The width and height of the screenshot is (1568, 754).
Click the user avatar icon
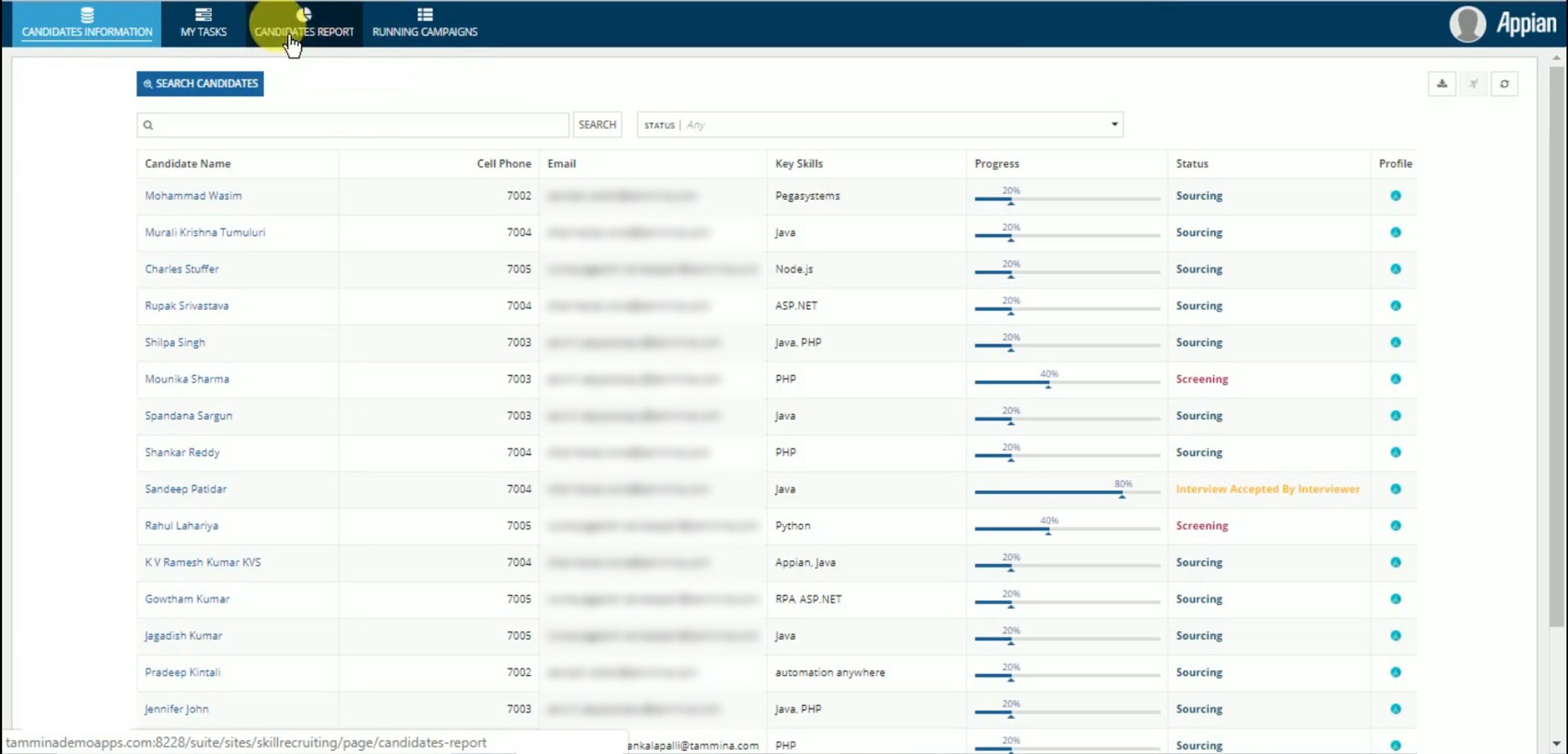tap(1468, 24)
